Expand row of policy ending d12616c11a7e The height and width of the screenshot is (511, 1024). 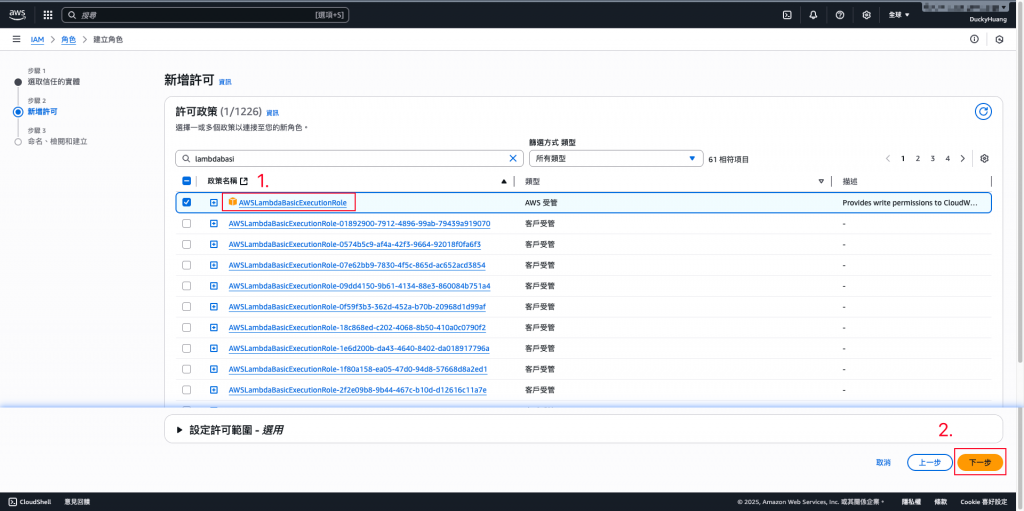coord(214,390)
